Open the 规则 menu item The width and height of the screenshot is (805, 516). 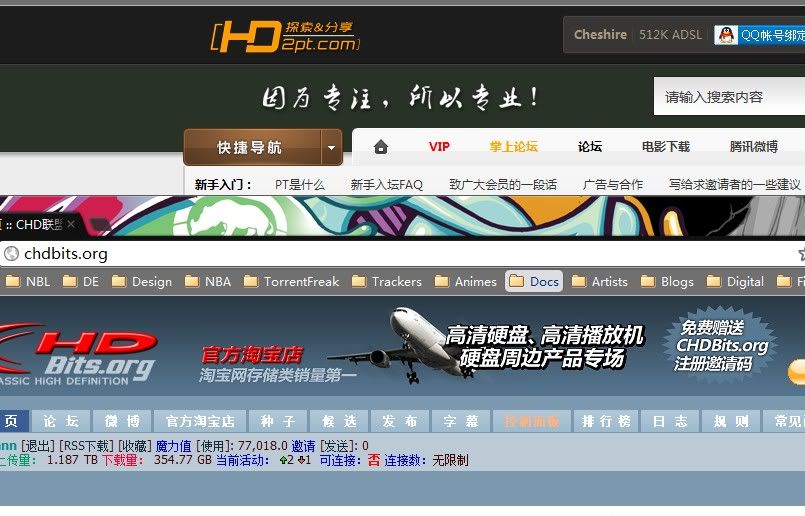coord(731,421)
